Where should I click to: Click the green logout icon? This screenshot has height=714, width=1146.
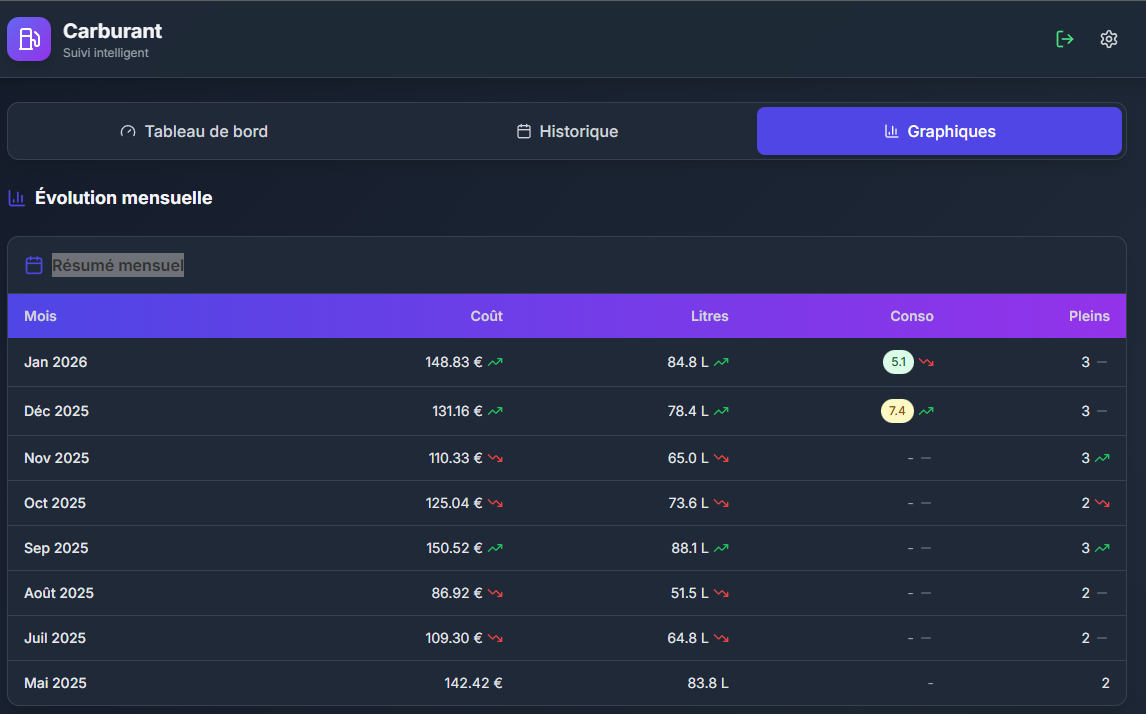[1065, 39]
